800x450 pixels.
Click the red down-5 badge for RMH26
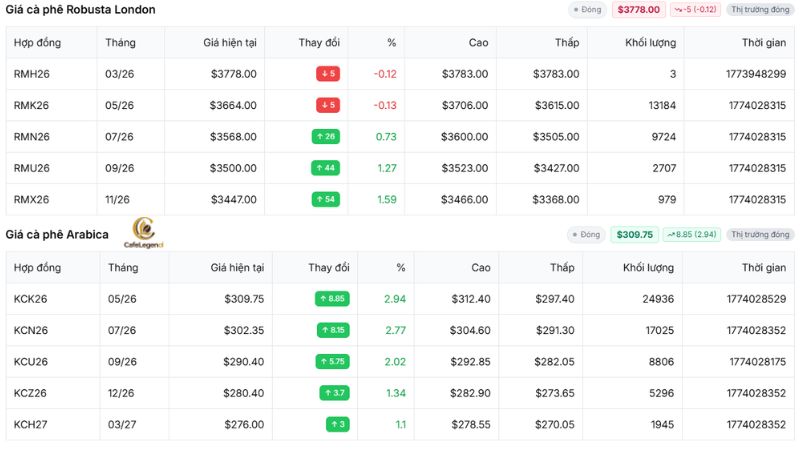tap(328, 74)
